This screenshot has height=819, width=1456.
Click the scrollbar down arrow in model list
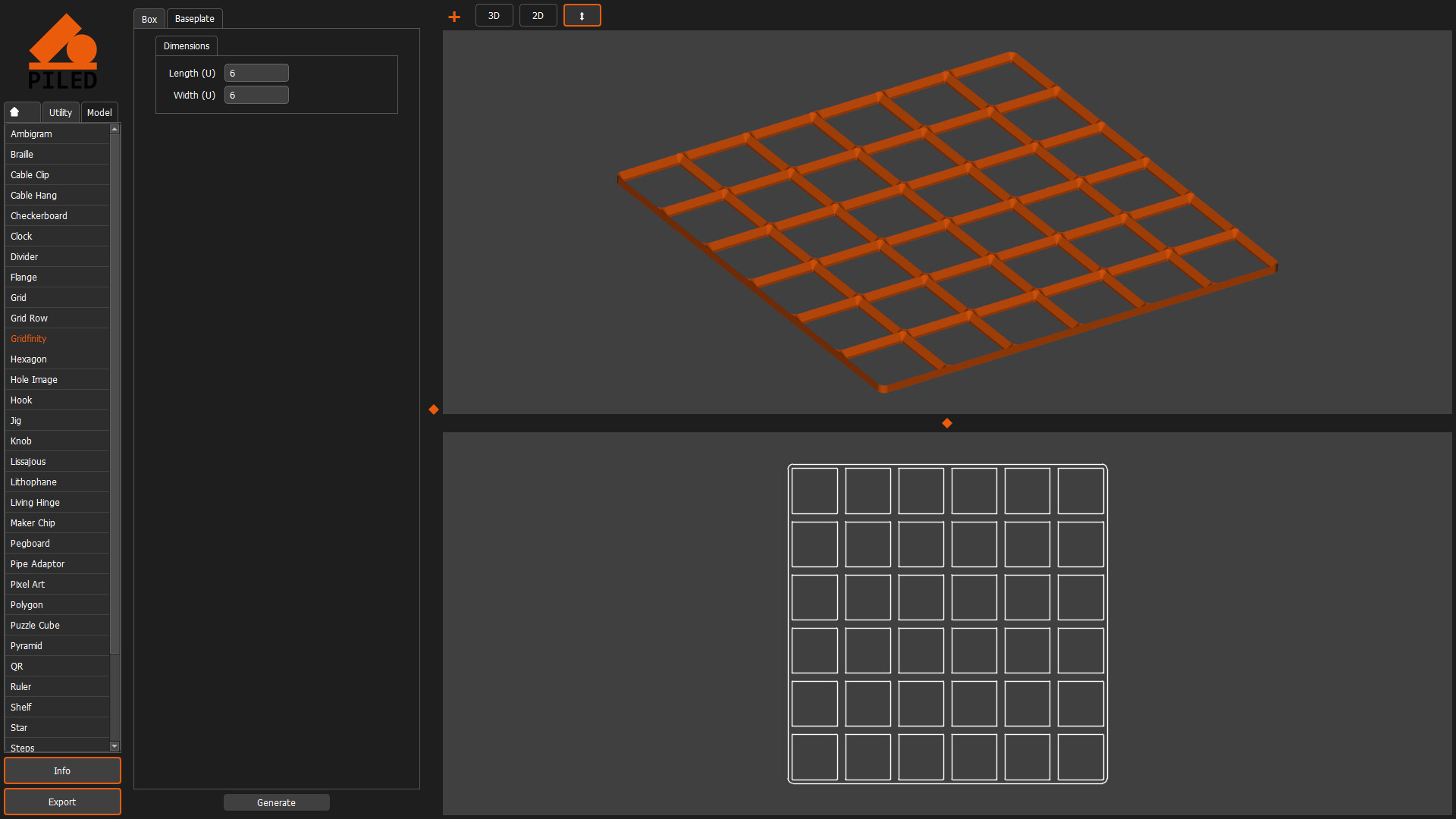point(115,746)
